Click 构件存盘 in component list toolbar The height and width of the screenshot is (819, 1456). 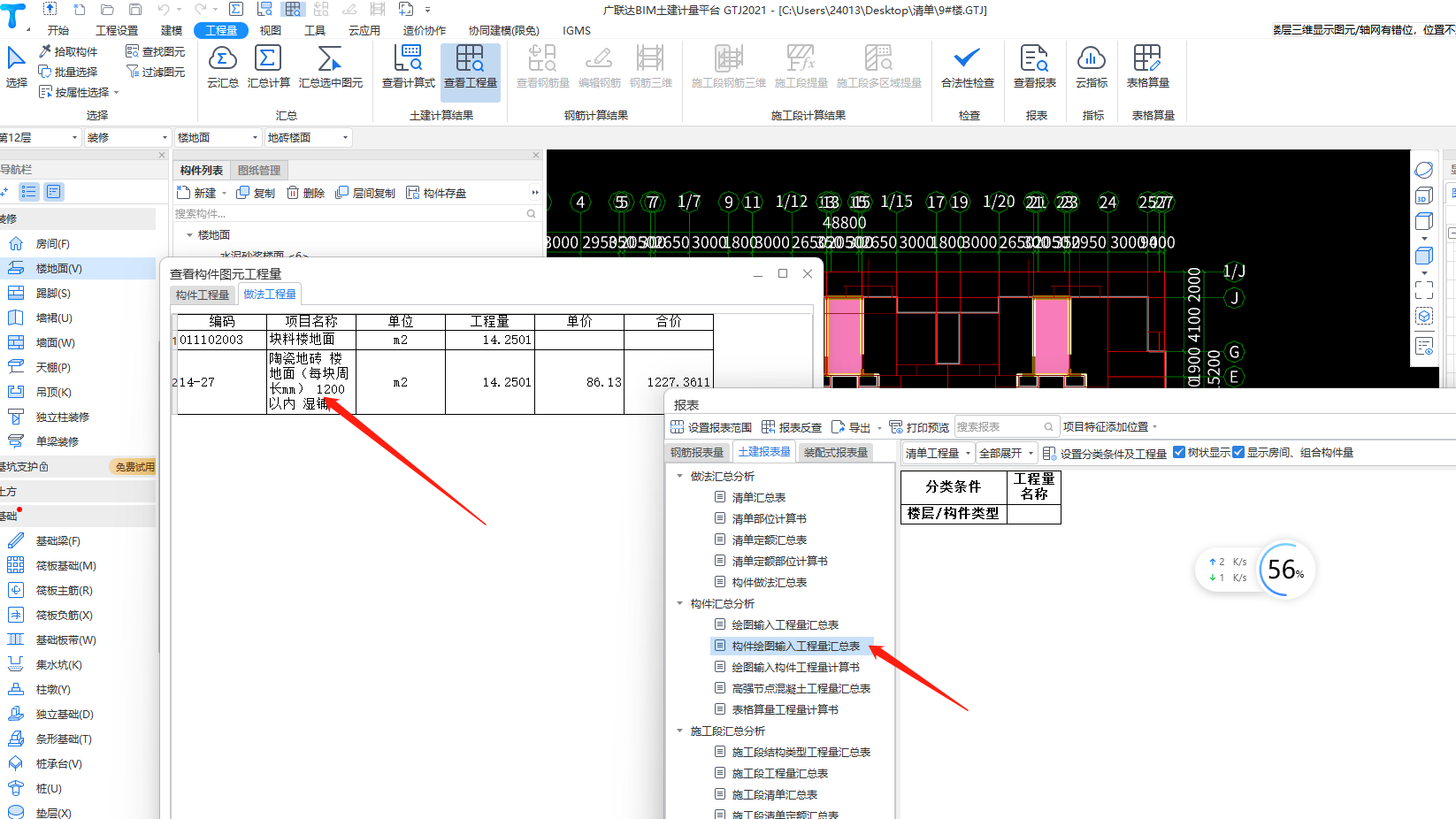[436, 193]
